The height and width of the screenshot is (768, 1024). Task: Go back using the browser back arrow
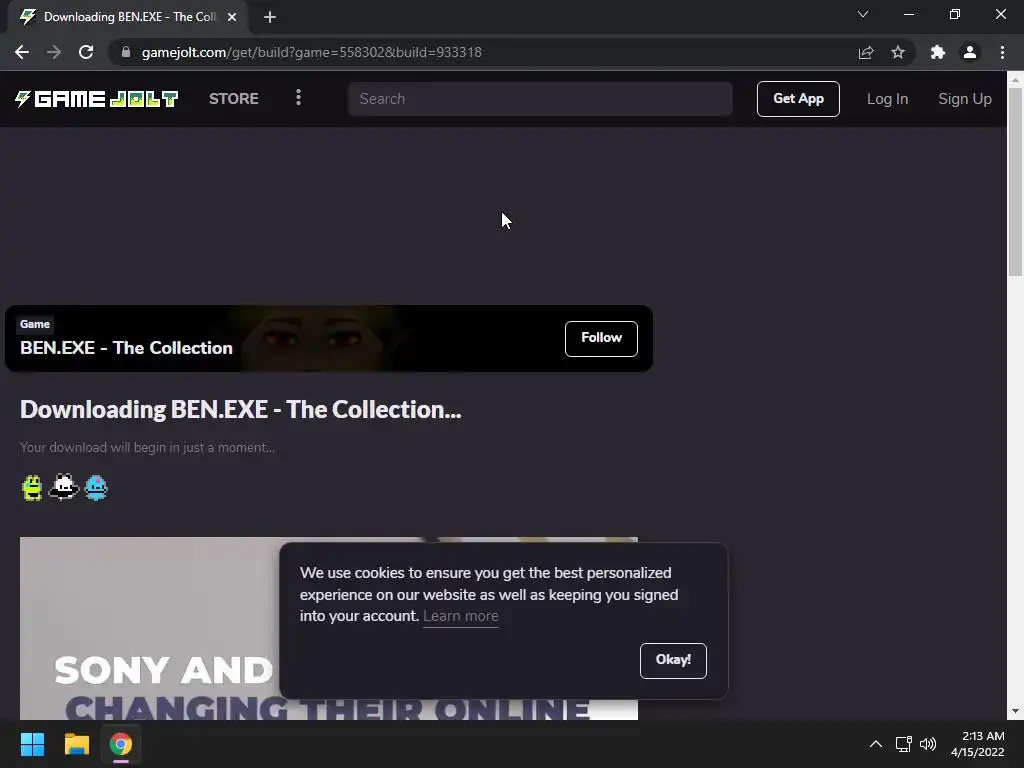pyautogui.click(x=22, y=52)
